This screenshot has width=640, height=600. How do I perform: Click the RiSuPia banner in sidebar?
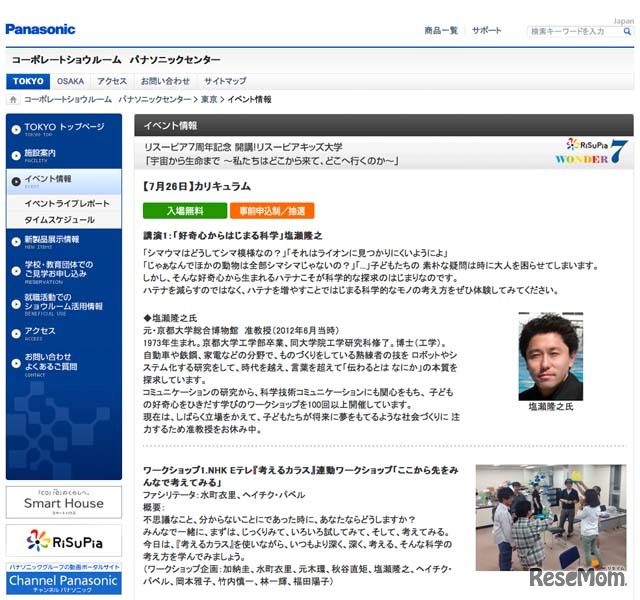coord(64,541)
